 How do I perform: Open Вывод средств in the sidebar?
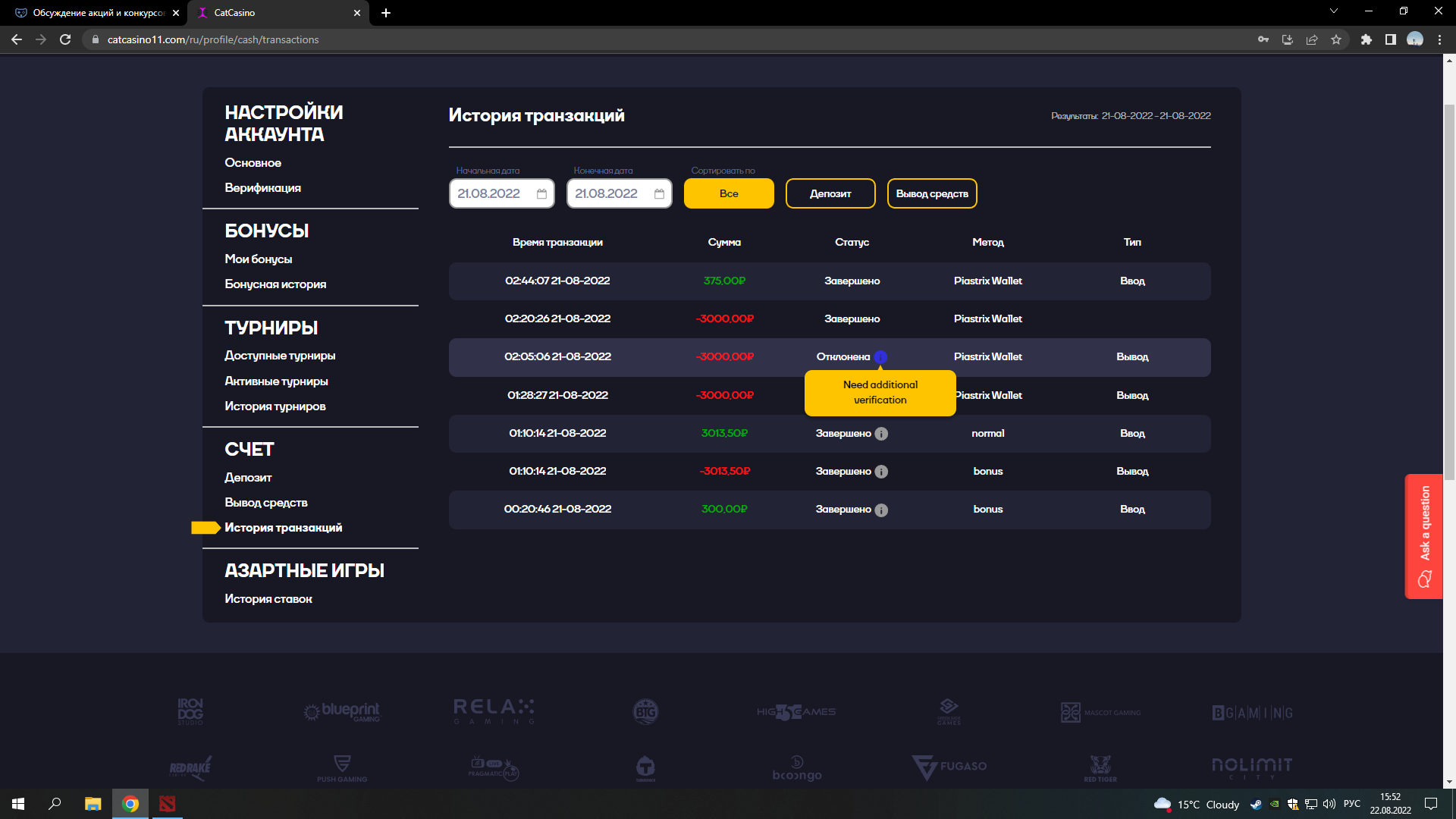click(266, 503)
